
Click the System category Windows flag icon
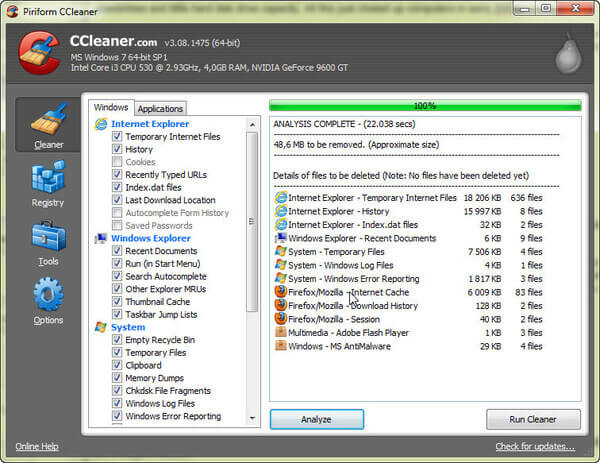pyautogui.click(x=101, y=327)
